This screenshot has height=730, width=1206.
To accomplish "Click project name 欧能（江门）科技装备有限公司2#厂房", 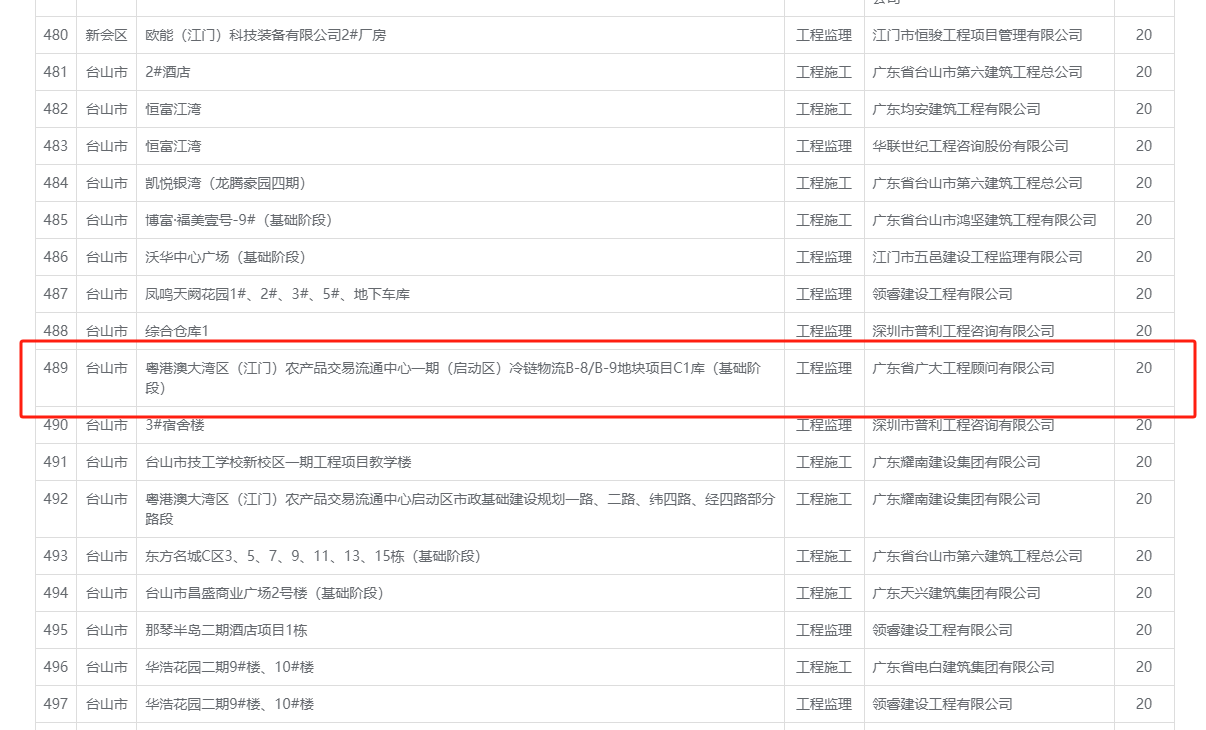I will [x=266, y=35].
